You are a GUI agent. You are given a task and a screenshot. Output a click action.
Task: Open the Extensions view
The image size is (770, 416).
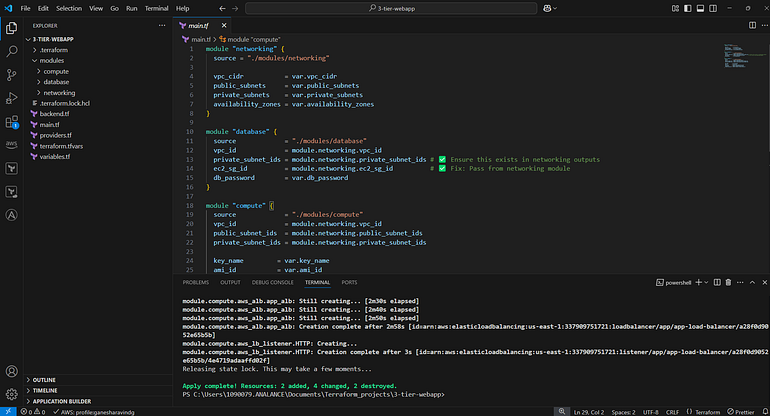click(12, 122)
